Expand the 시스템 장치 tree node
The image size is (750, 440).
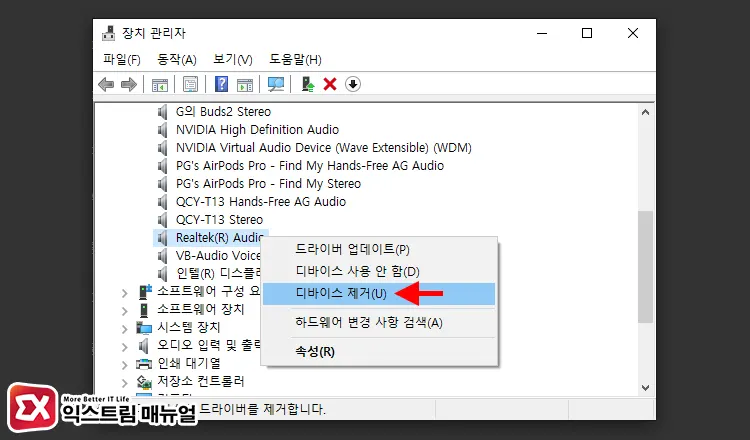[x=124, y=328]
